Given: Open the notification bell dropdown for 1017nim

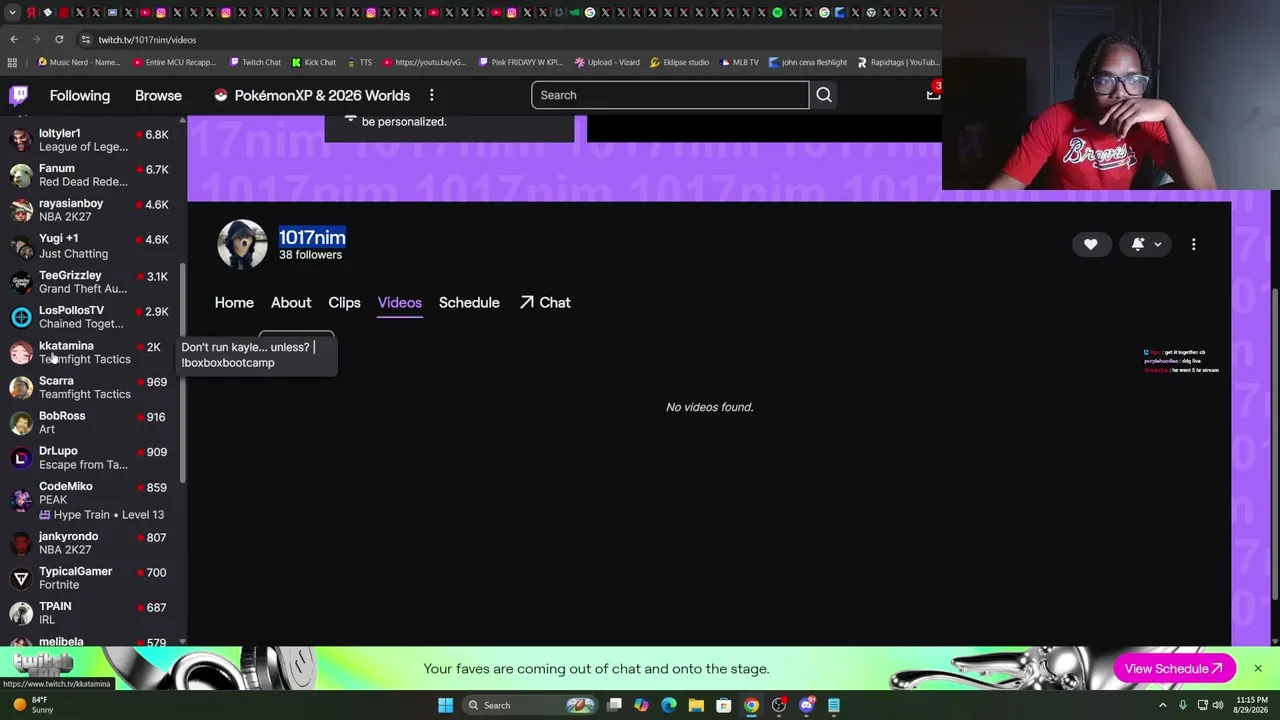Looking at the screenshot, I should pyautogui.click(x=1146, y=244).
